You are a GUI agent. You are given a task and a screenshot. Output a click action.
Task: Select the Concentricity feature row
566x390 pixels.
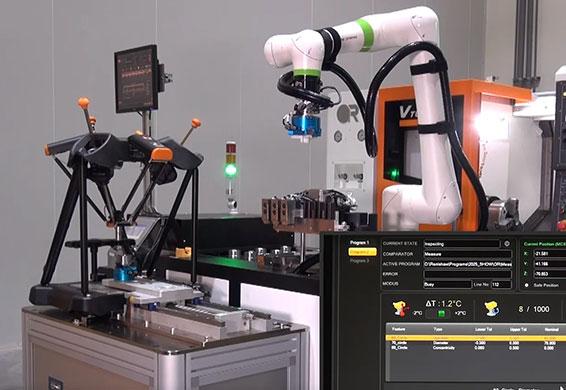(x=476, y=348)
